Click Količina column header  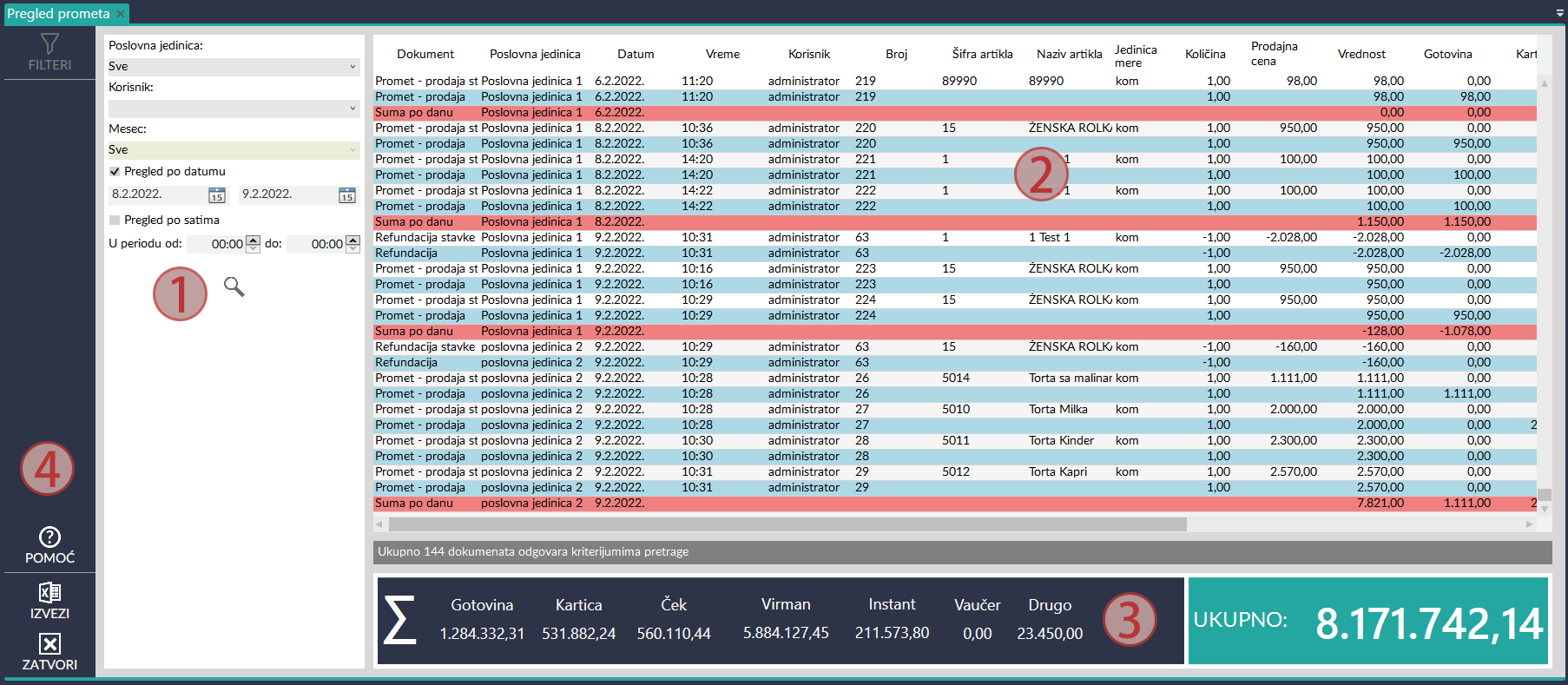pyautogui.click(x=1205, y=54)
